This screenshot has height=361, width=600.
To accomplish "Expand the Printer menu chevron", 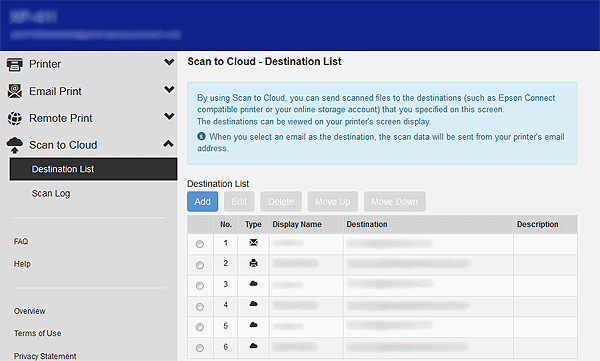I will (169, 62).
